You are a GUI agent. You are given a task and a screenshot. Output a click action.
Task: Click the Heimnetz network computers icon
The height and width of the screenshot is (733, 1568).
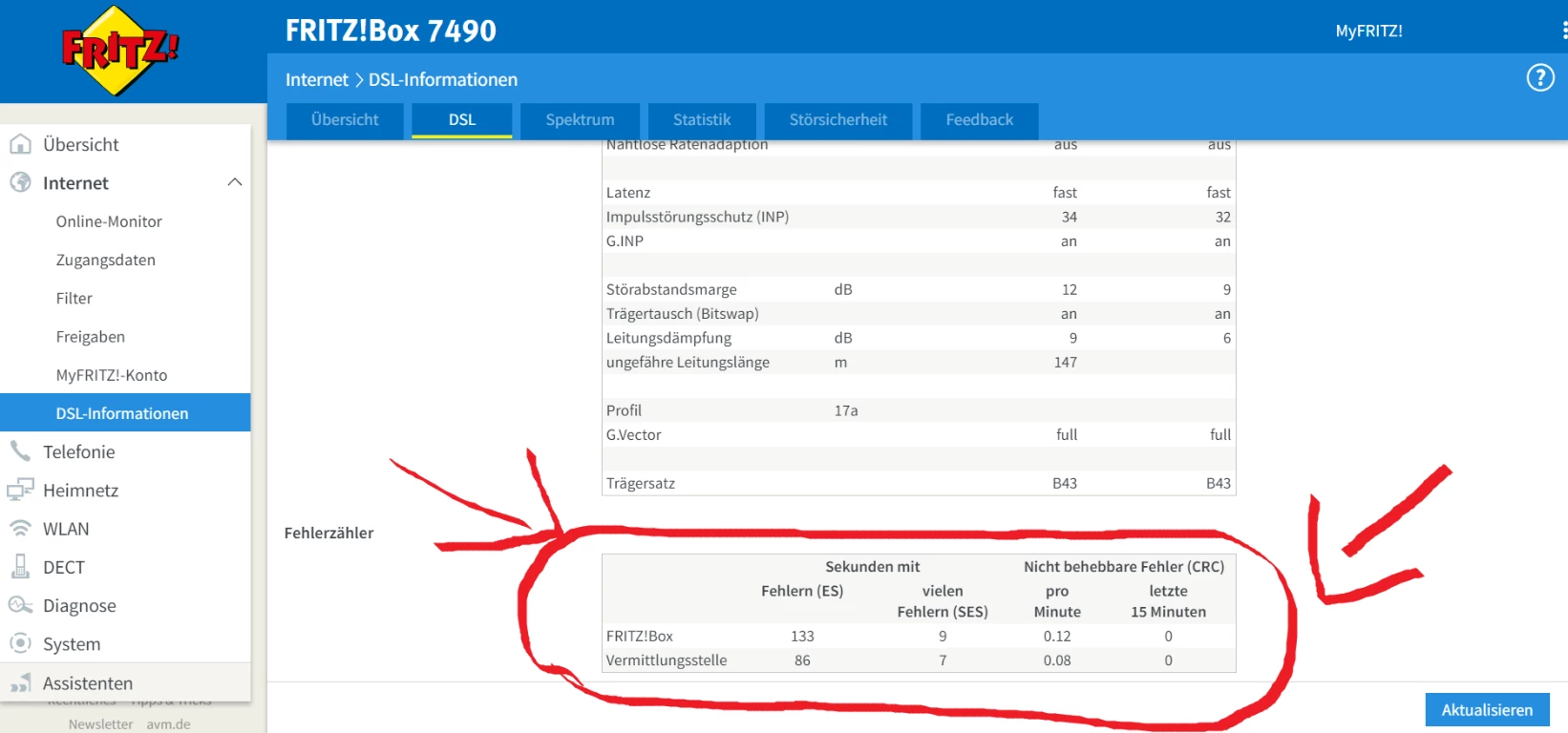(20, 490)
